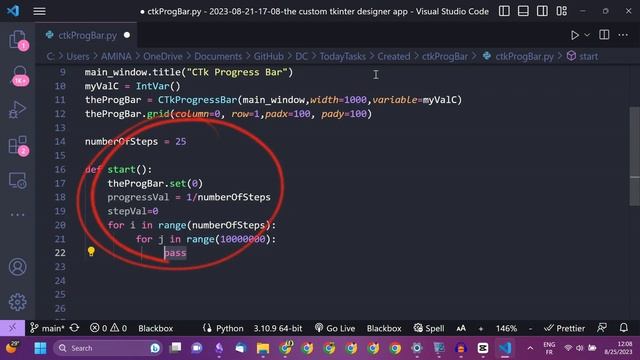
Task: Run the Python file with play button
Action: coord(574,35)
